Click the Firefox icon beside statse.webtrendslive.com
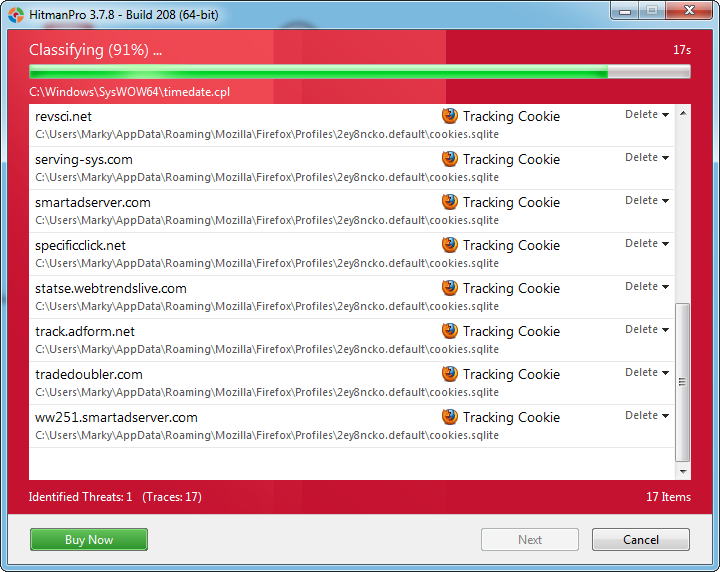Viewport: 720px width, 572px height. [x=450, y=288]
